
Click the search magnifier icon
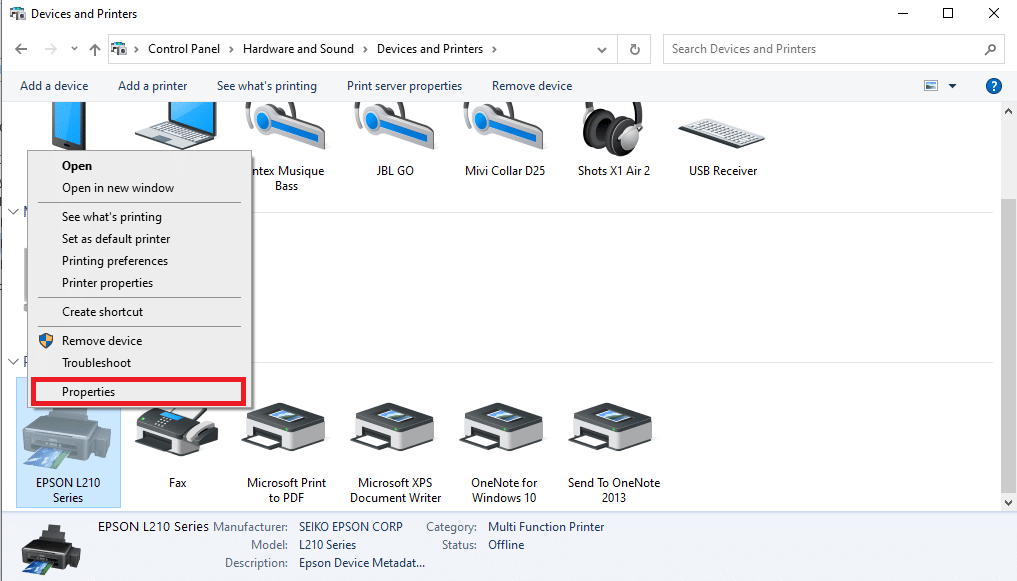990,49
